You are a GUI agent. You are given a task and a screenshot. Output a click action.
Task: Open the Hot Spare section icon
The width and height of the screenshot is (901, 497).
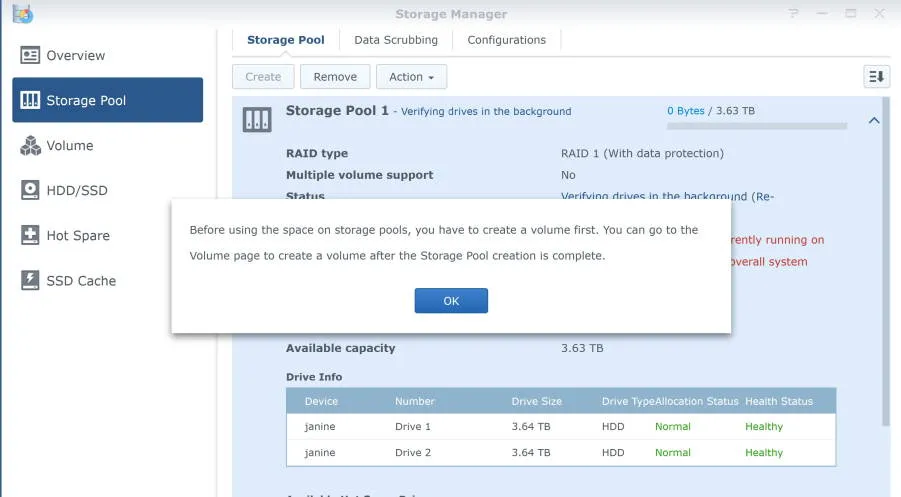30,235
